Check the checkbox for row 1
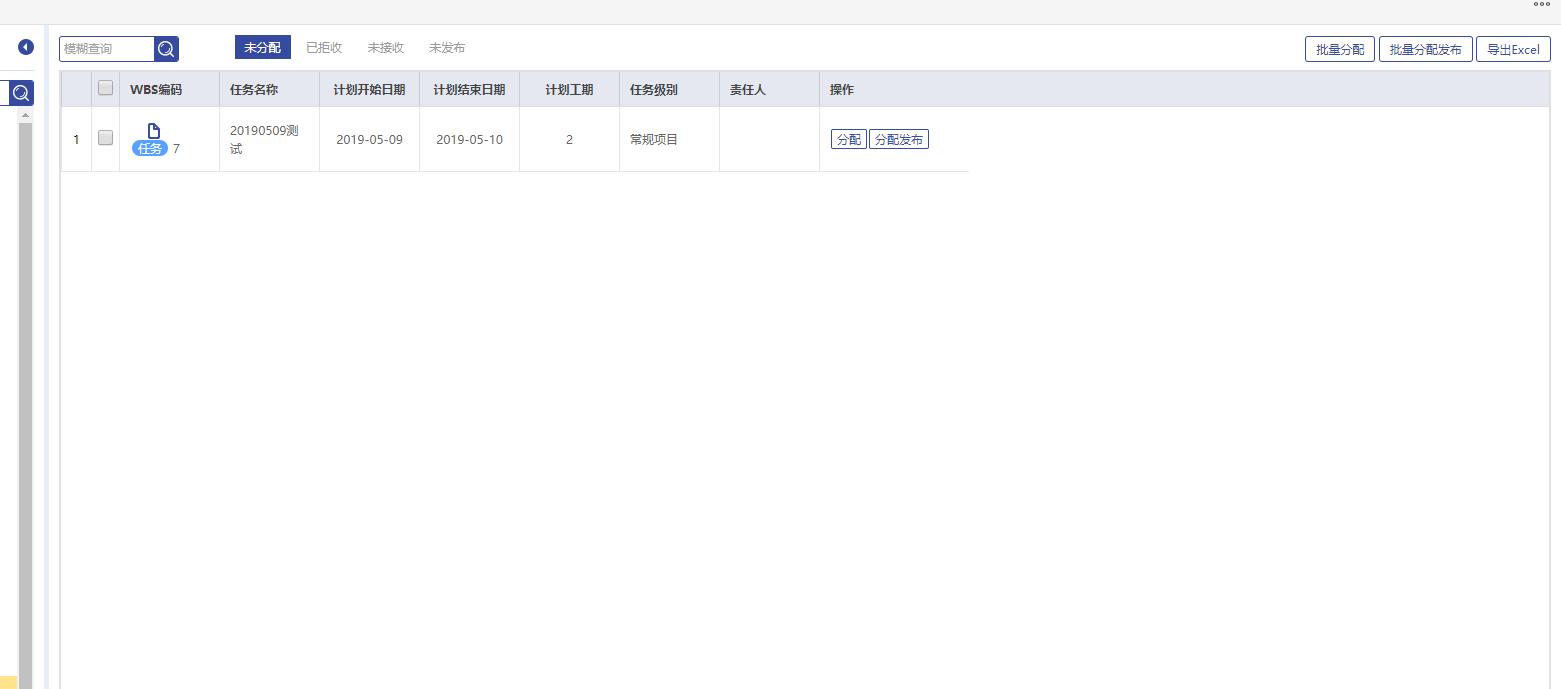The height and width of the screenshot is (689, 1561). click(105, 138)
